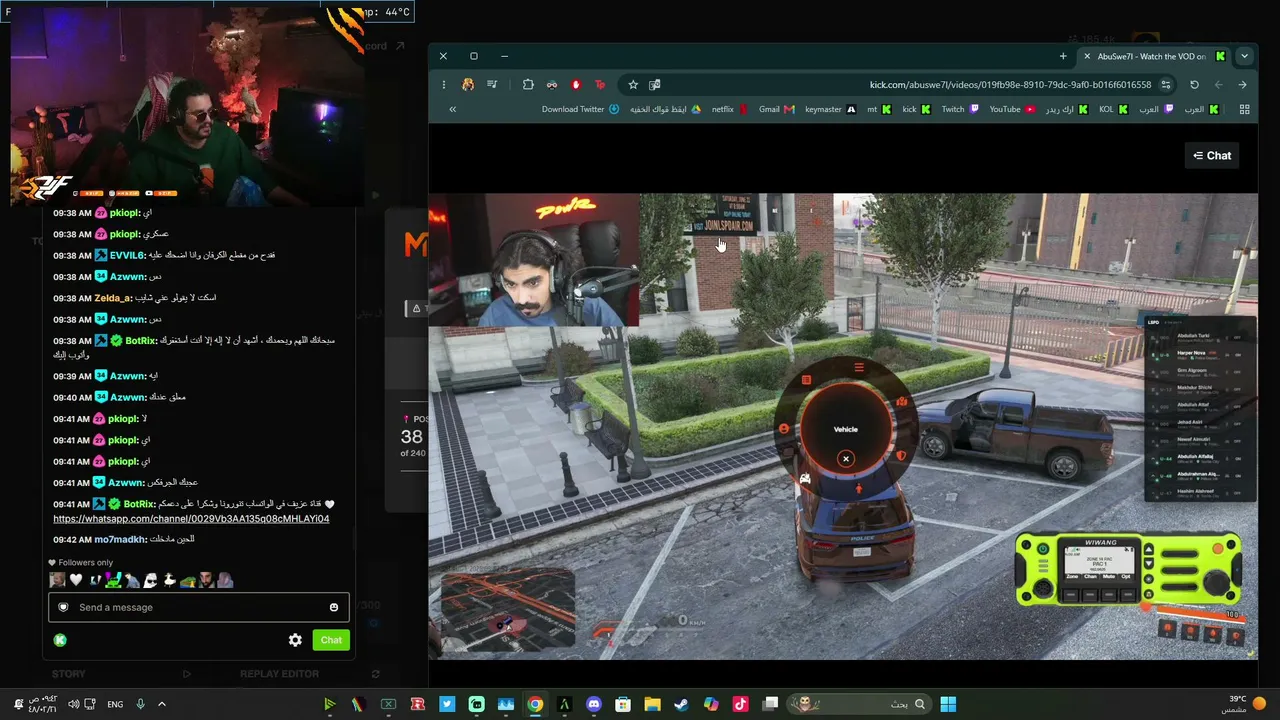Click the taskbar search box
The image size is (1280, 720).
[858, 704]
